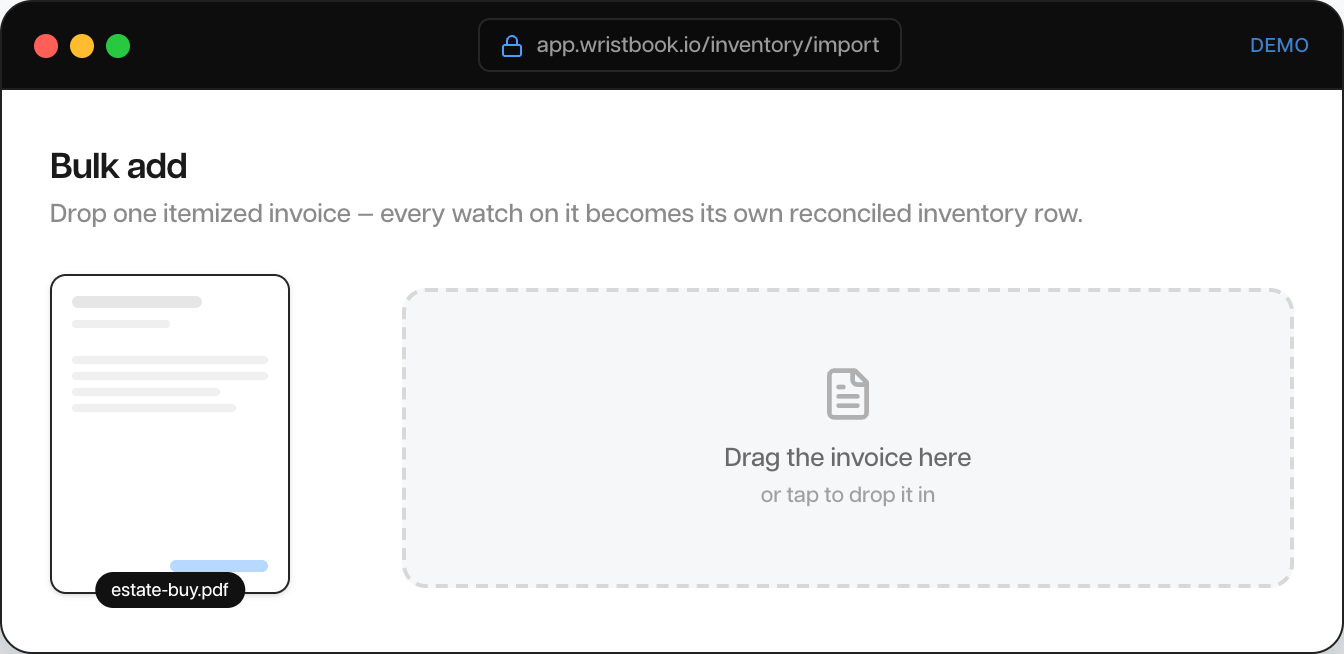Viewport: 1344px width, 654px height.
Task: Click the yellow minimize window button
Action: pos(82,46)
